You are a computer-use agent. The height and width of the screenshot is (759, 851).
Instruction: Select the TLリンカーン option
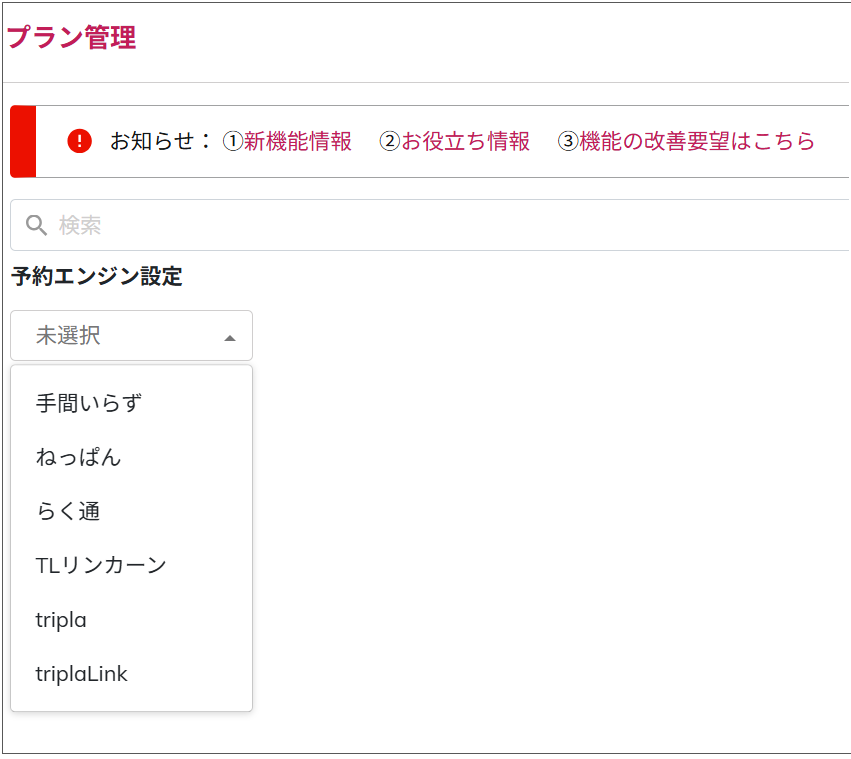pos(101,565)
